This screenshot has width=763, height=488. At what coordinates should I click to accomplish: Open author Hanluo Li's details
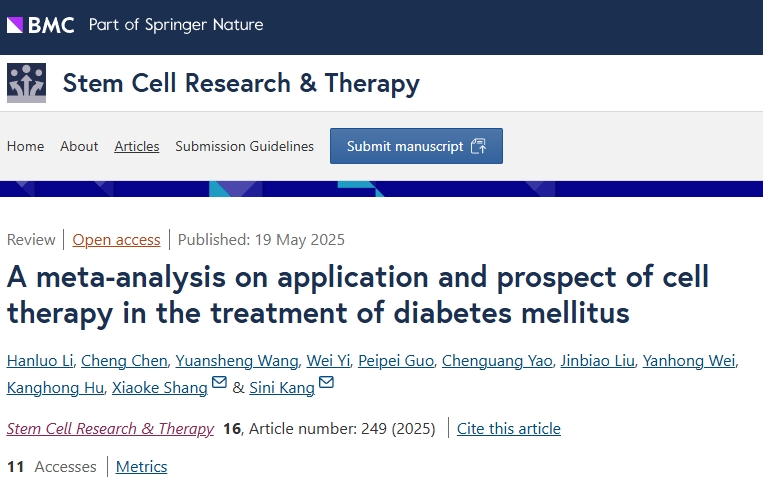(x=38, y=361)
